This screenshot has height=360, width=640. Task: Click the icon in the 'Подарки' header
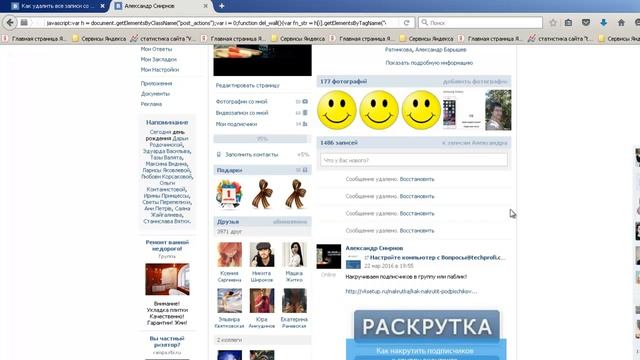[x=305, y=170]
